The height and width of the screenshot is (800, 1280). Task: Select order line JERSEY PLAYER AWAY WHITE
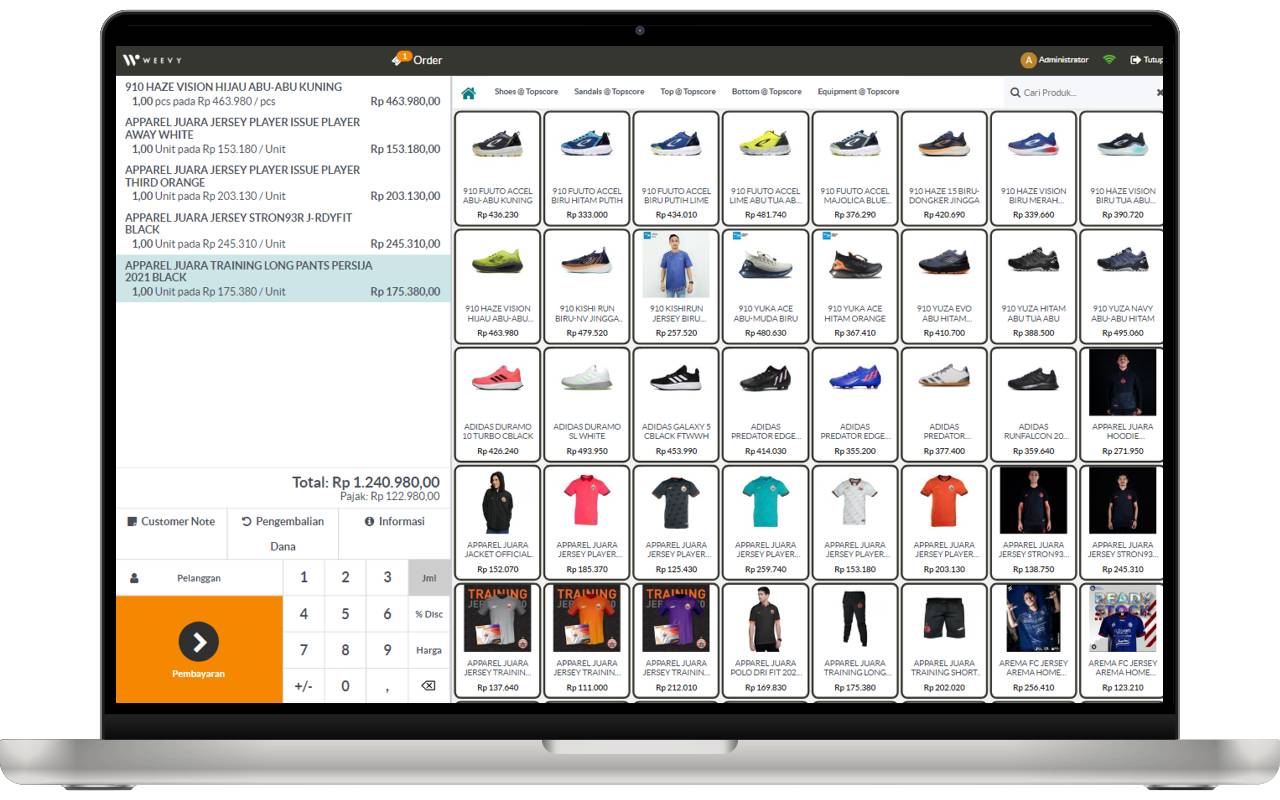283,135
